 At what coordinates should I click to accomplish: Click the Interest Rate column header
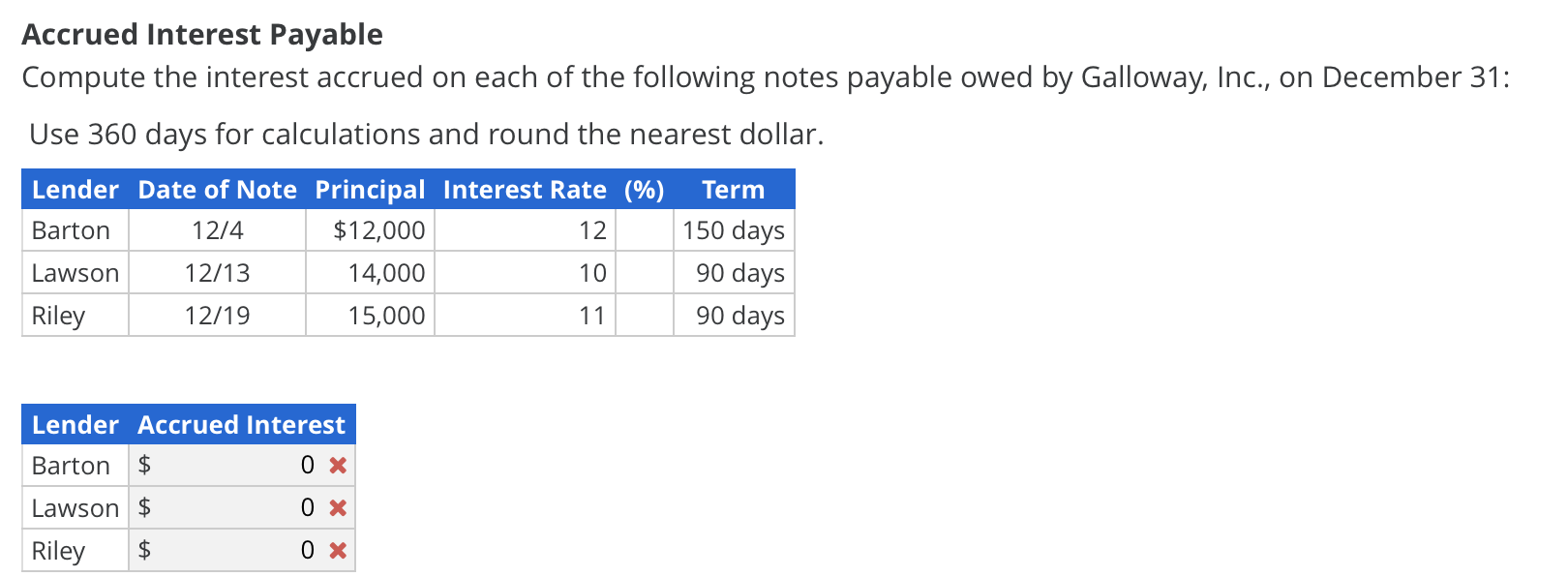click(x=526, y=190)
